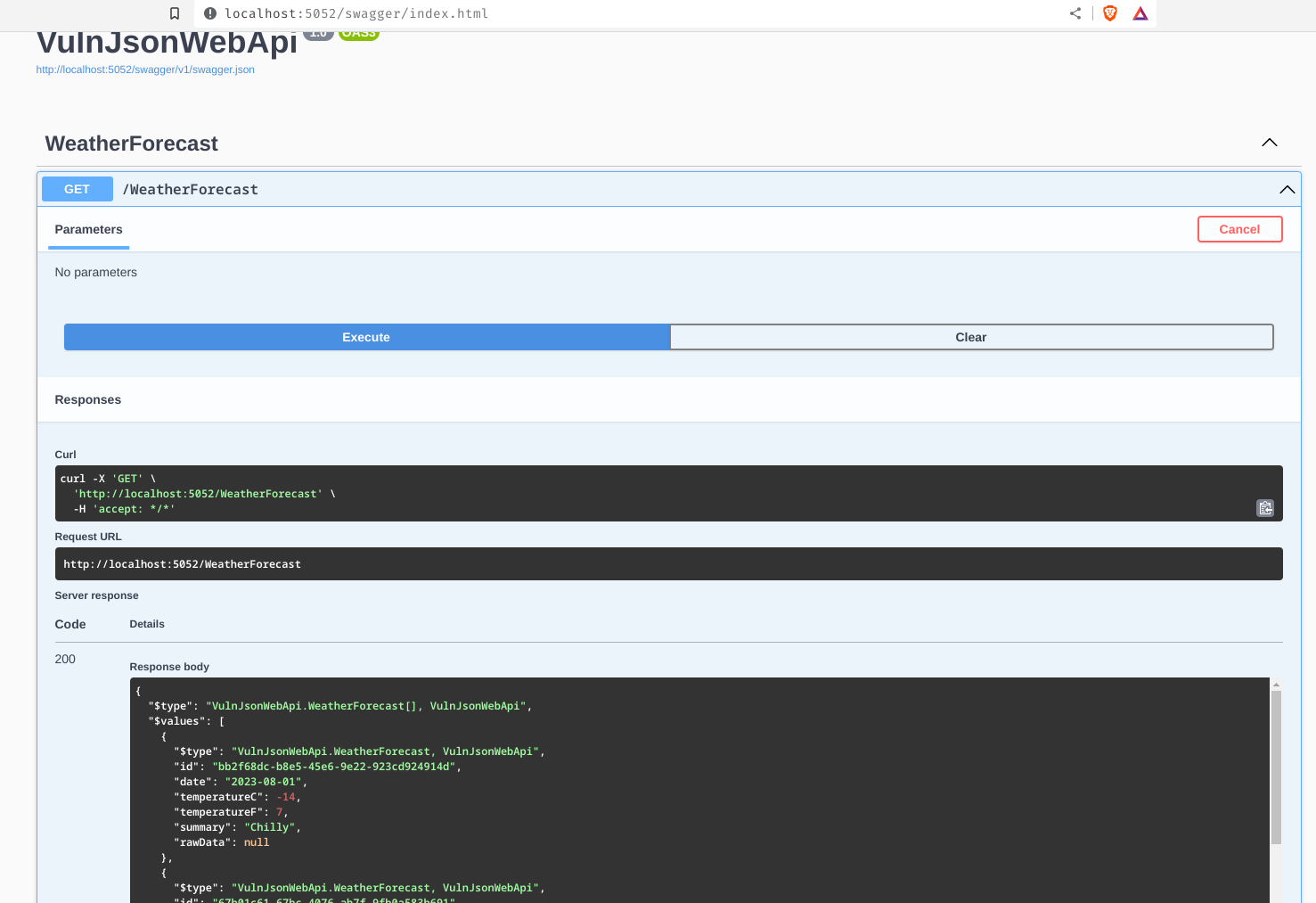This screenshot has height=903, width=1316.
Task: Click the Server response label
Action: (x=96, y=595)
